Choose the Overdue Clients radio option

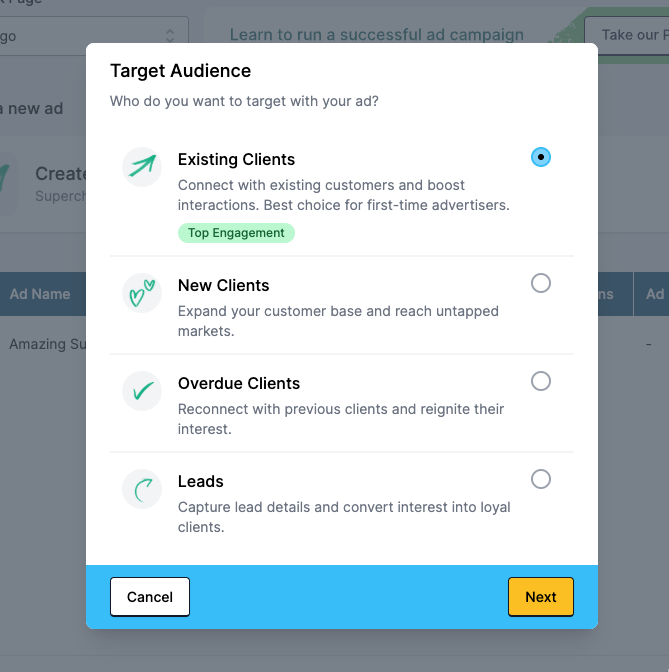tap(540, 381)
